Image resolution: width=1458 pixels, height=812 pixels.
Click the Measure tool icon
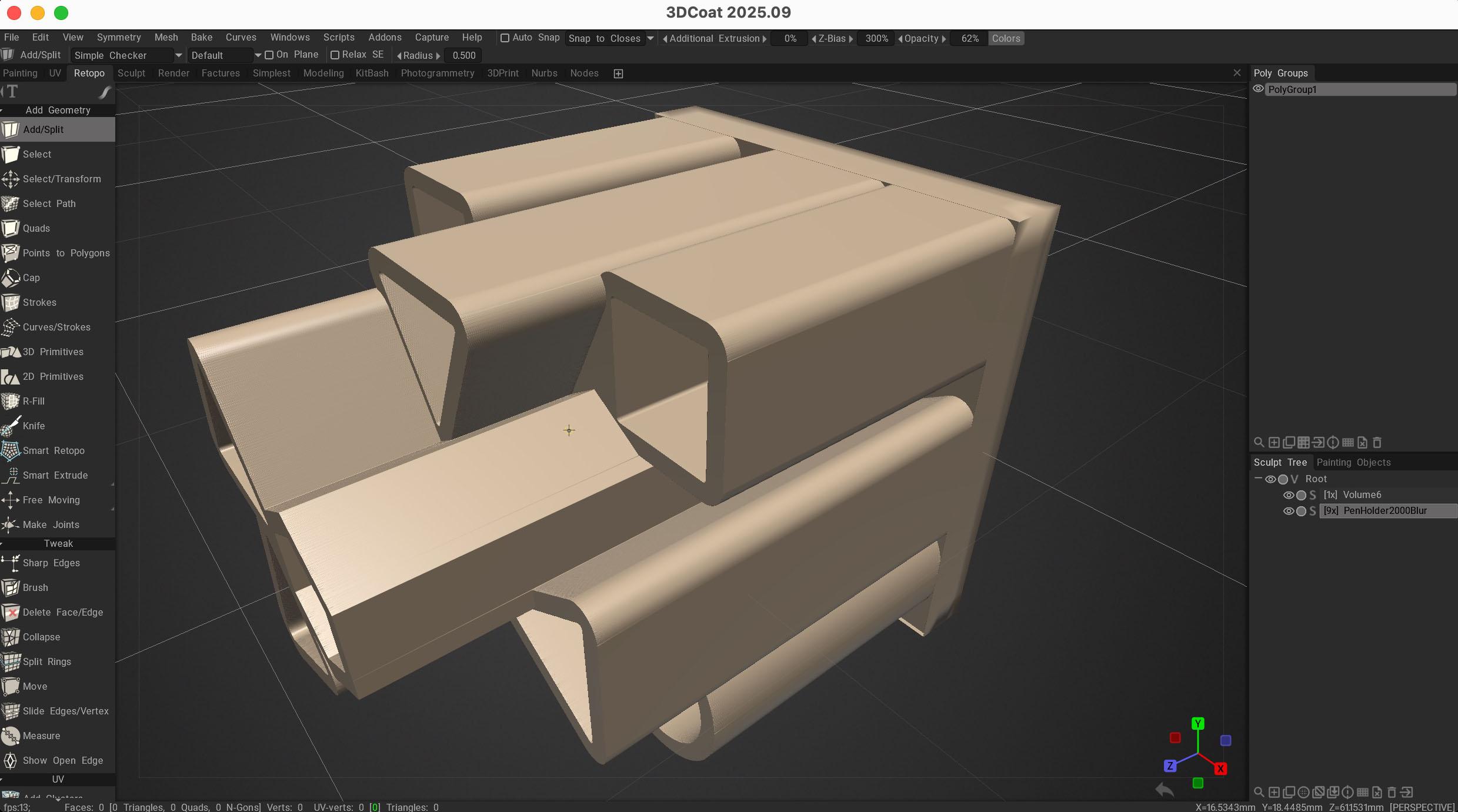(x=11, y=736)
